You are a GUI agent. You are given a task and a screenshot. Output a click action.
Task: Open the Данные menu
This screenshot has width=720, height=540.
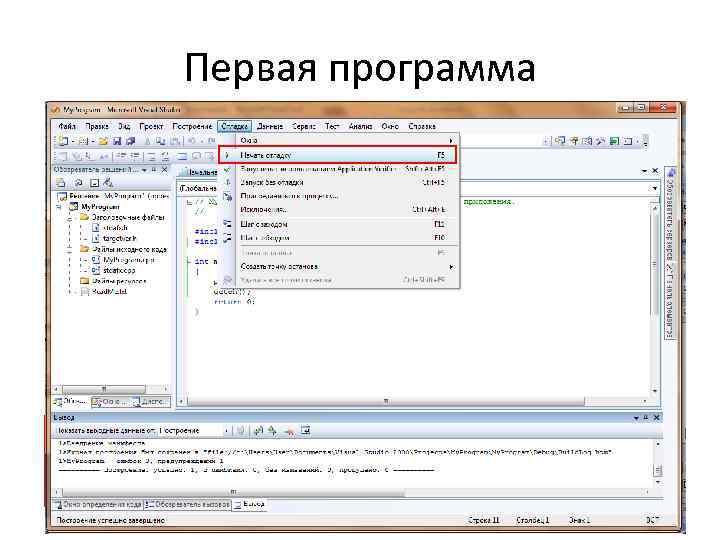point(270,126)
